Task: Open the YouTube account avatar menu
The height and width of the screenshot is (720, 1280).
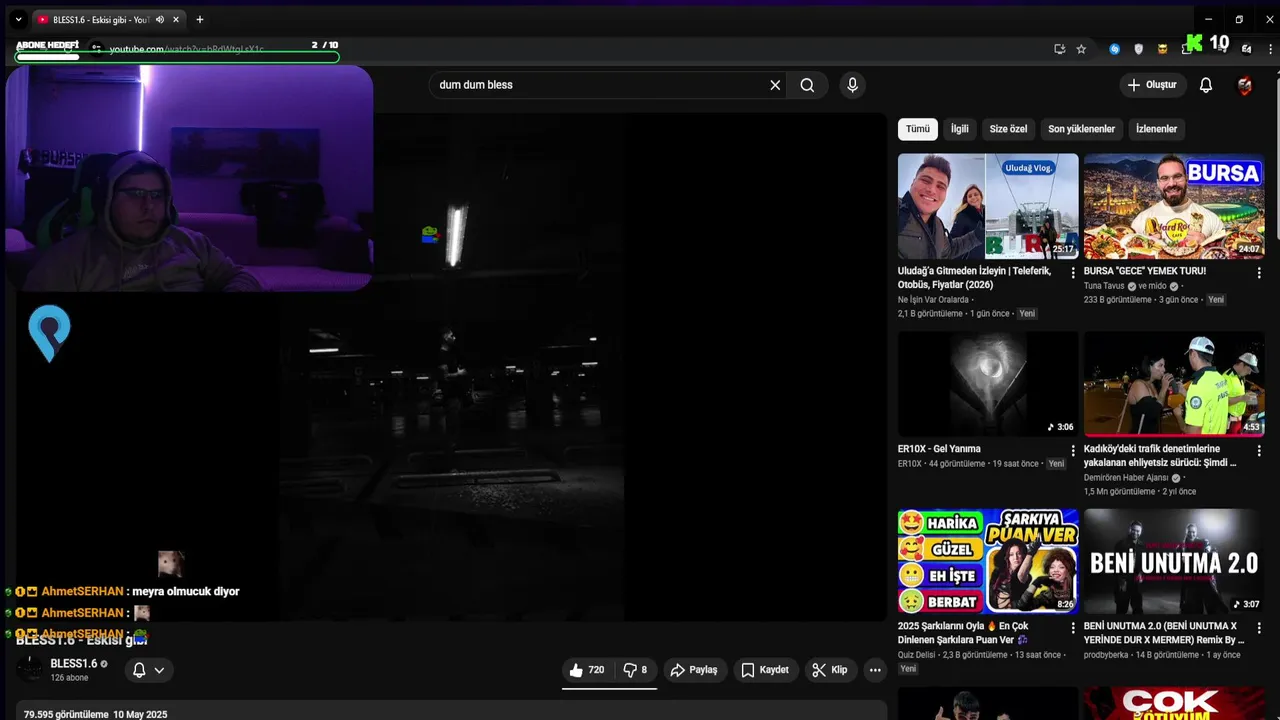Action: coord(1245,85)
